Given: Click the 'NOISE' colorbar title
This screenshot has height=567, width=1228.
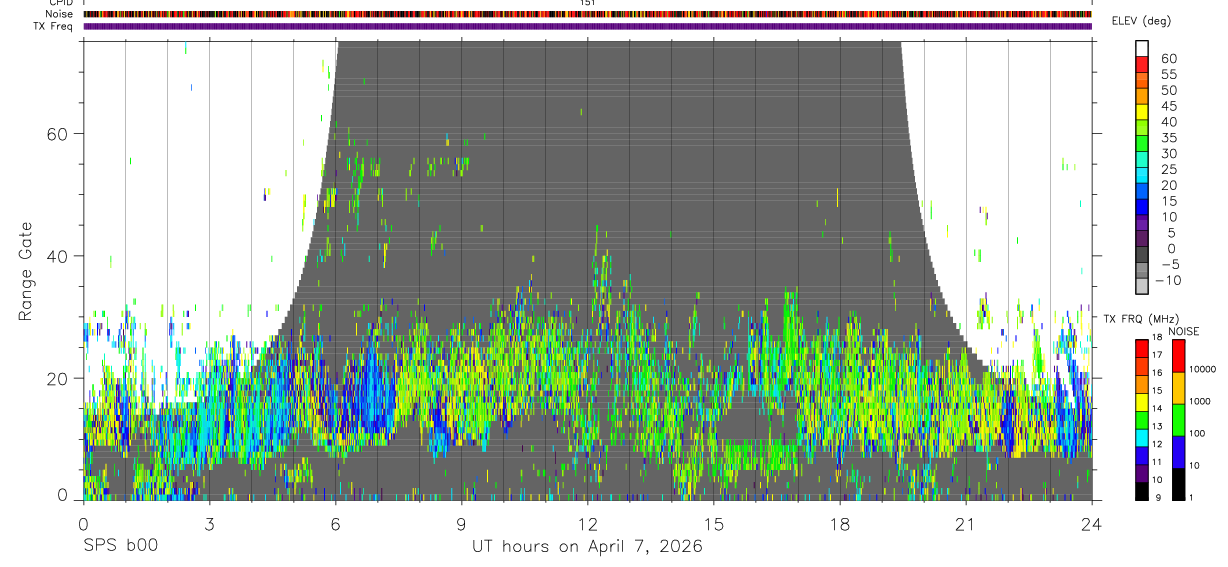Looking at the screenshot, I should click(x=1182, y=331).
